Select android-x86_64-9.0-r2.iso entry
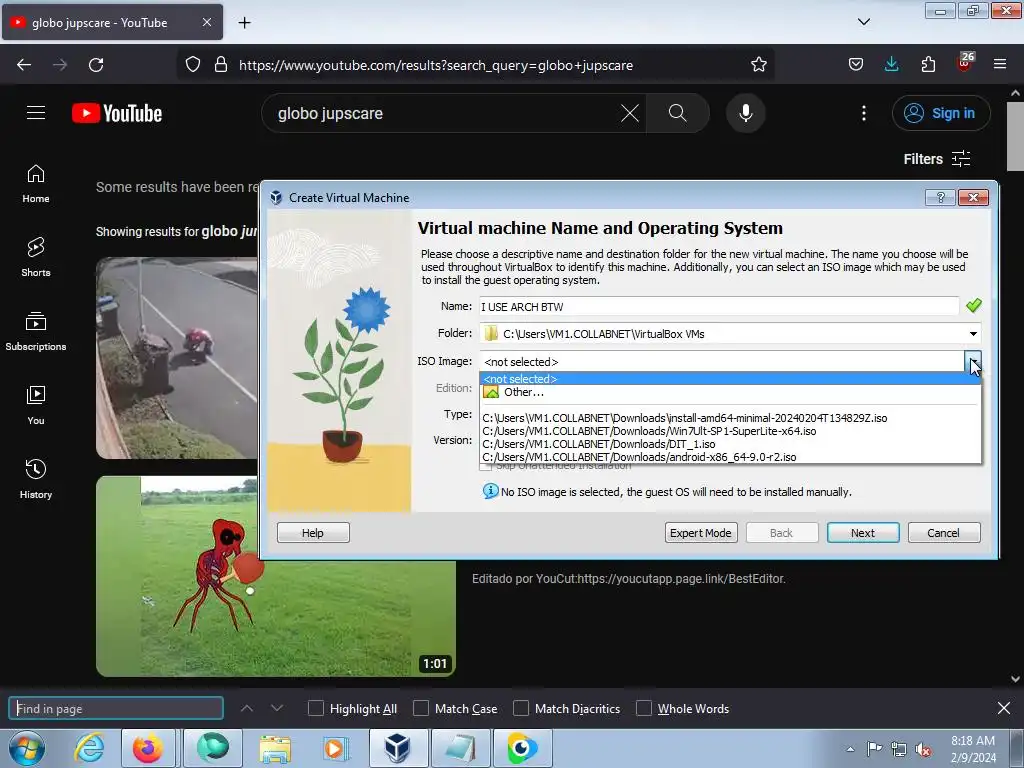The width and height of the screenshot is (1024, 768). [x=730, y=457]
